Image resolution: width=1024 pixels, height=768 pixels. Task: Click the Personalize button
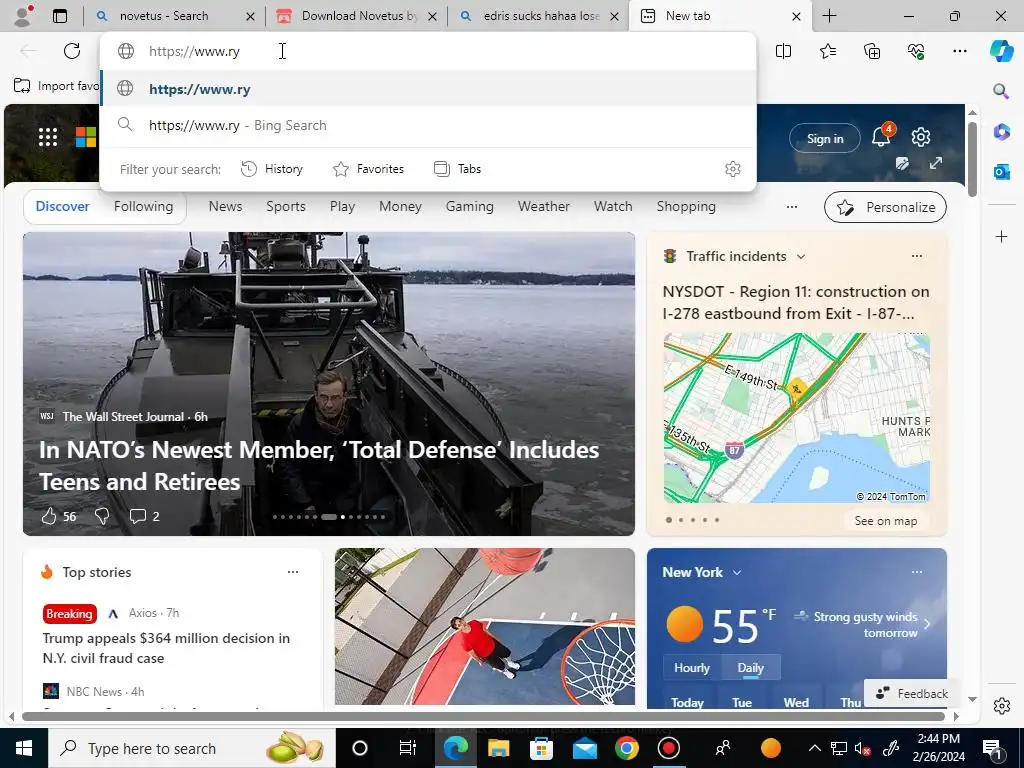click(x=885, y=207)
